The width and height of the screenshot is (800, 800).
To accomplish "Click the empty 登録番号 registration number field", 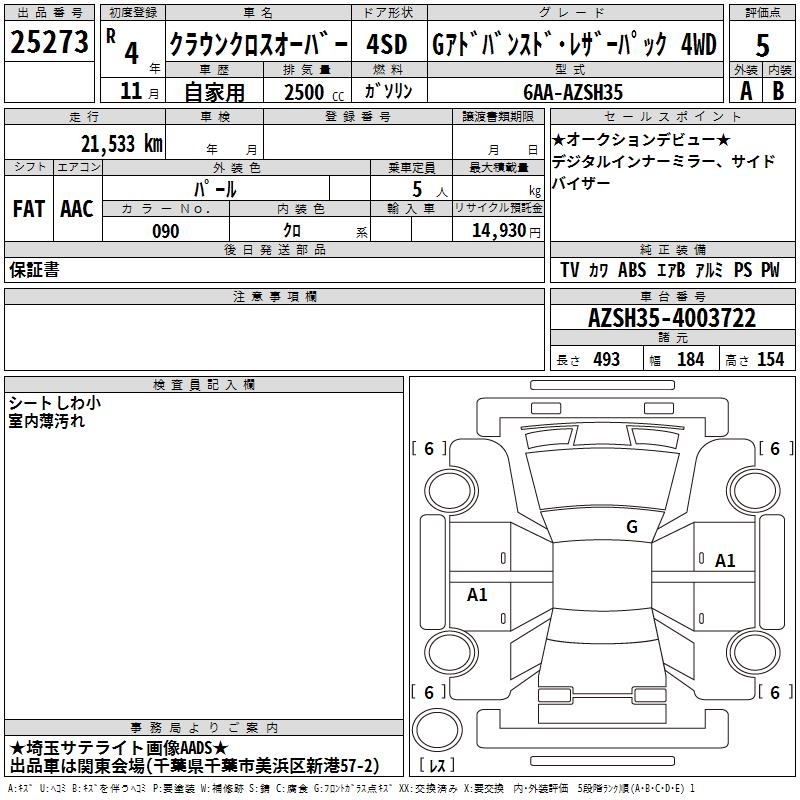I will click(x=358, y=141).
